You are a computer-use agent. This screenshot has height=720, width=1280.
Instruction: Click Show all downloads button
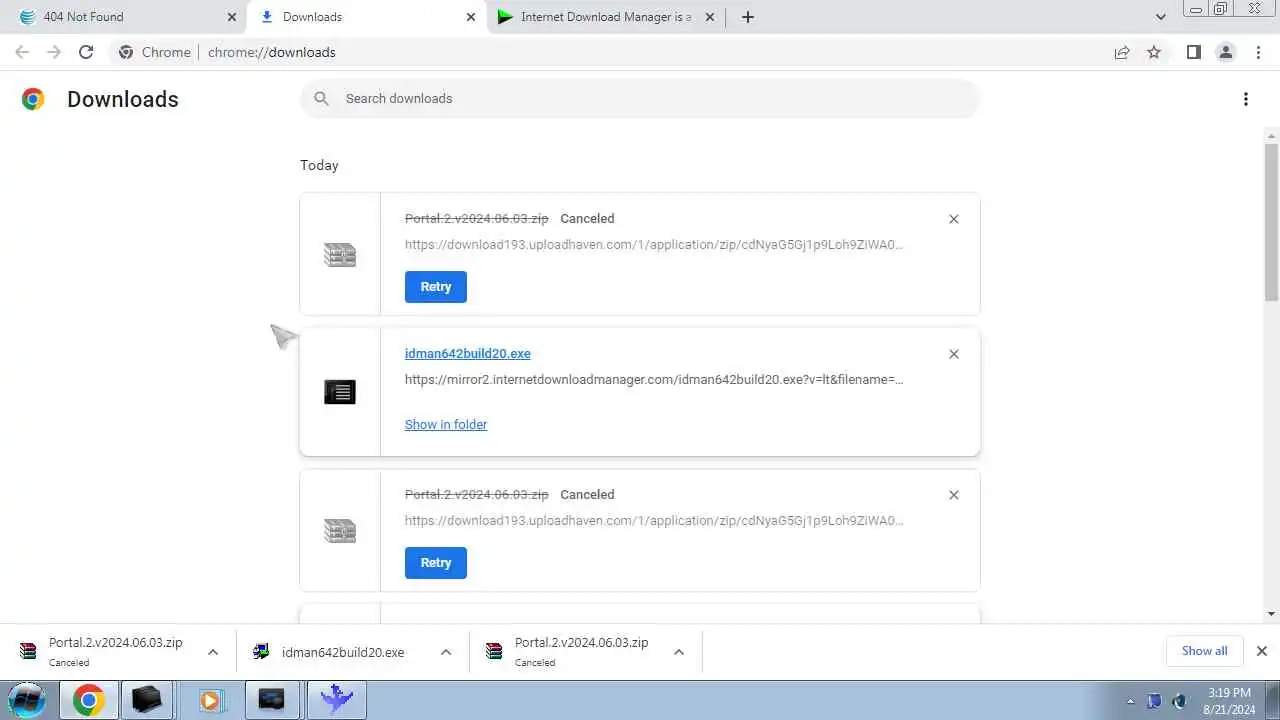pos(1205,651)
